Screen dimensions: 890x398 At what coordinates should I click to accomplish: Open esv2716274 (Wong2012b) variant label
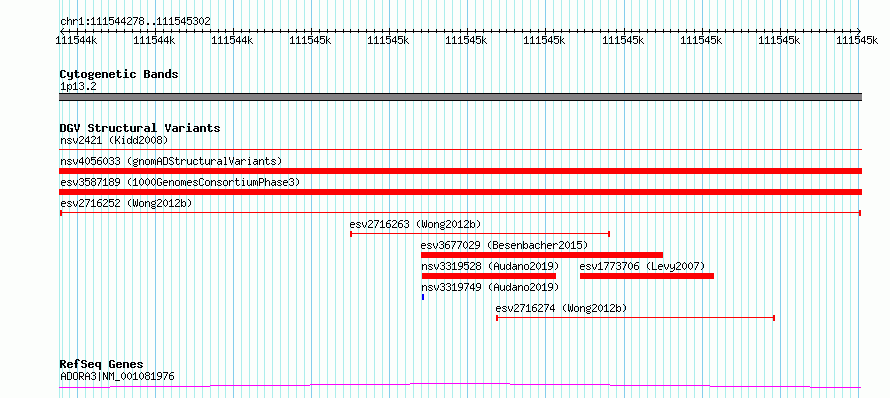(x=561, y=308)
